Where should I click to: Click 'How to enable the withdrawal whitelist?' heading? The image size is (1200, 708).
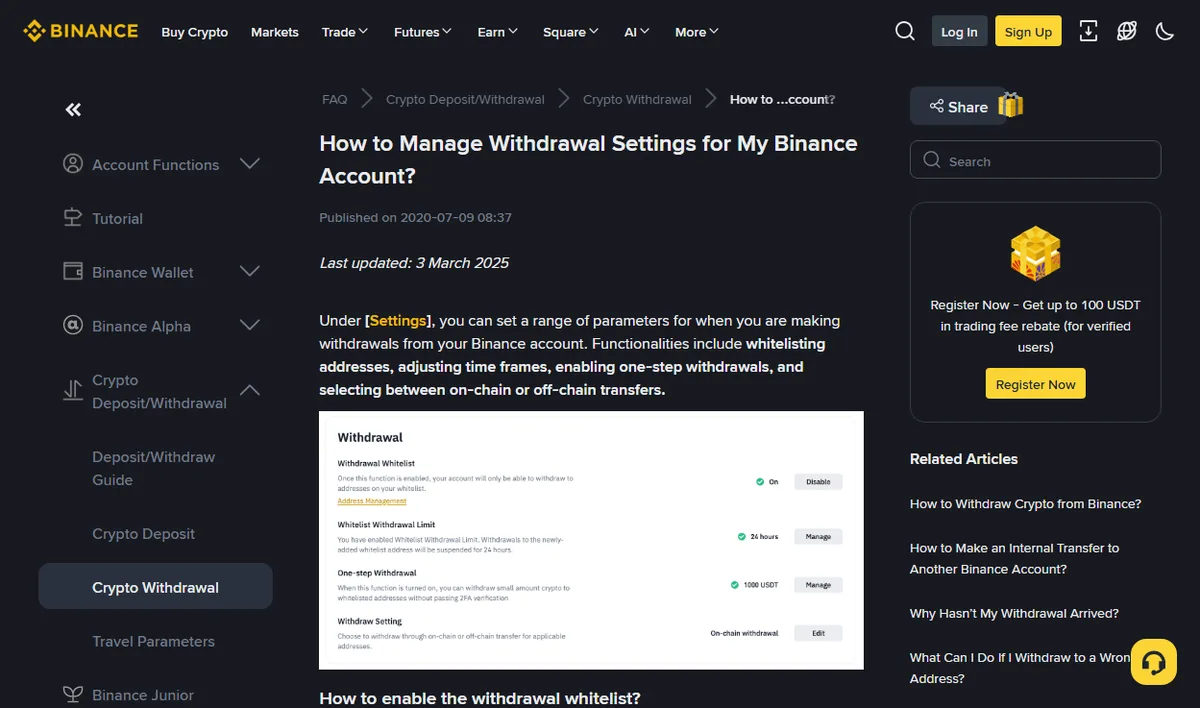pos(480,697)
